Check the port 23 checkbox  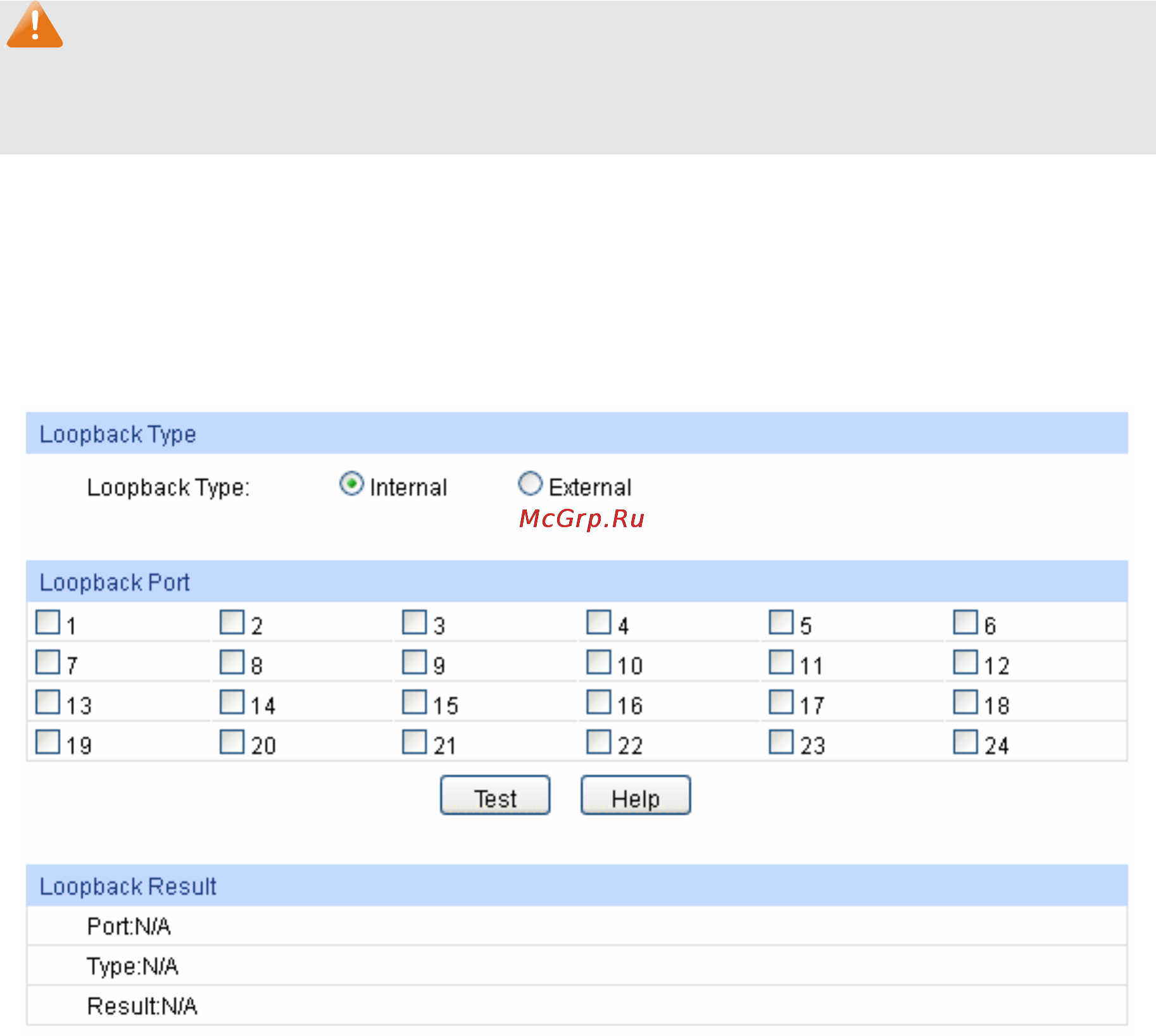(x=781, y=742)
